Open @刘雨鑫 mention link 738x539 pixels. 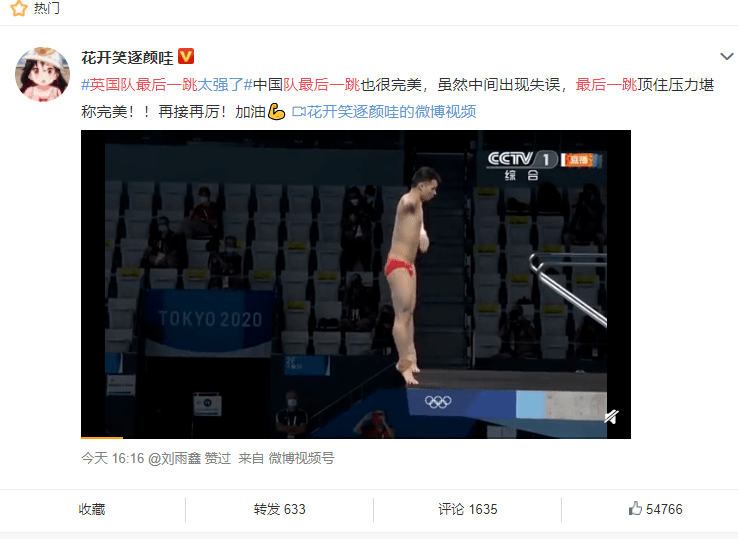pos(175,458)
